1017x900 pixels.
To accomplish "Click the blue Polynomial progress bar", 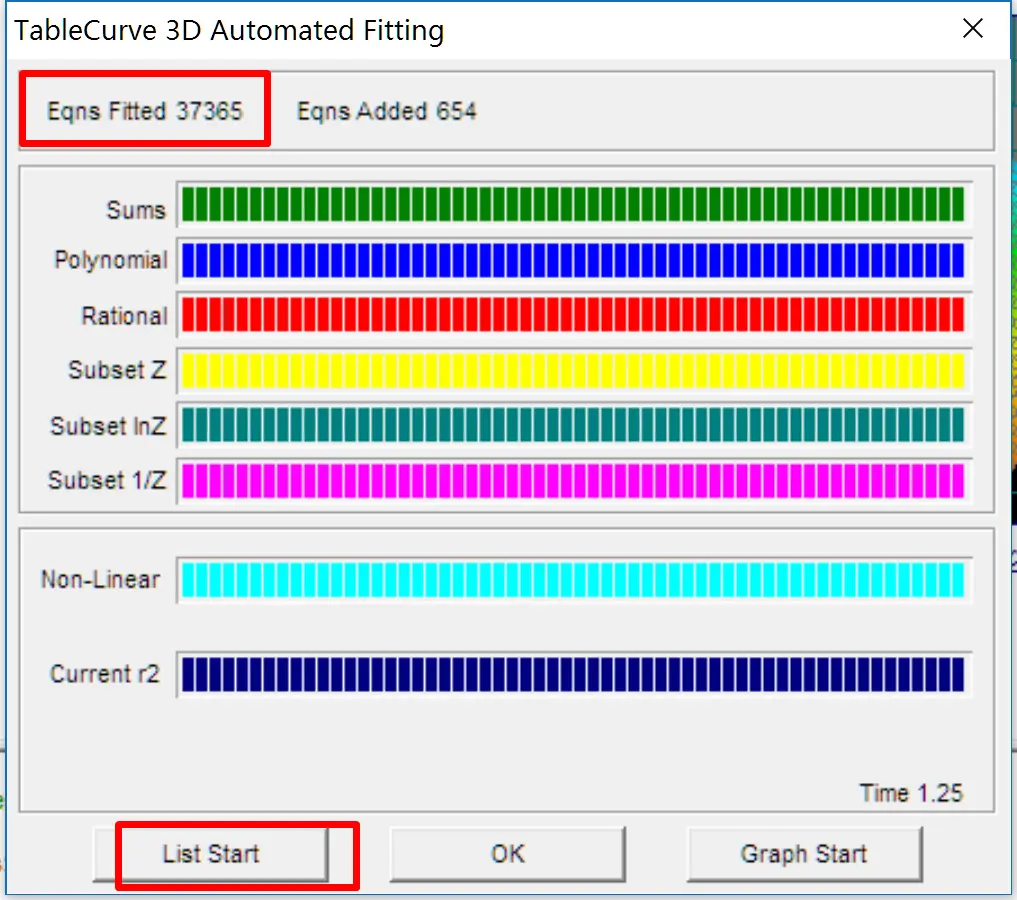I will click(573, 260).
